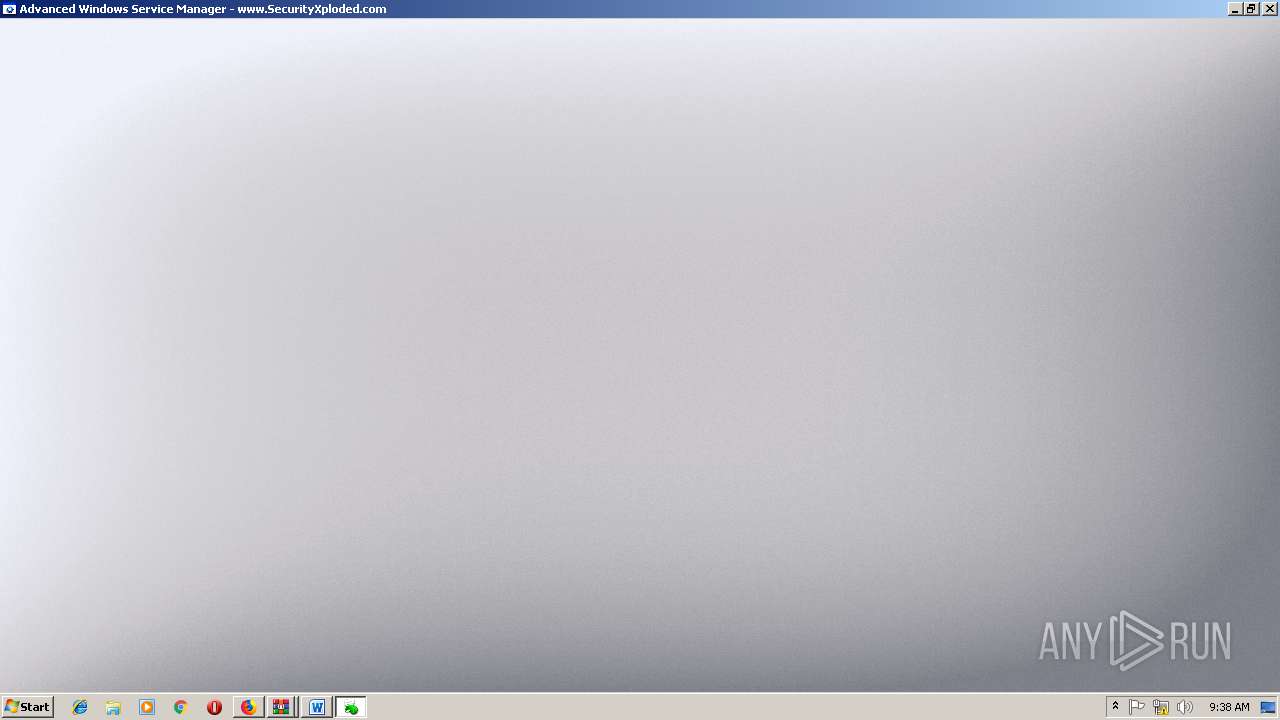1280x720 pixels.
Task: Open the Windows Start menu
Action: [28, 707]
